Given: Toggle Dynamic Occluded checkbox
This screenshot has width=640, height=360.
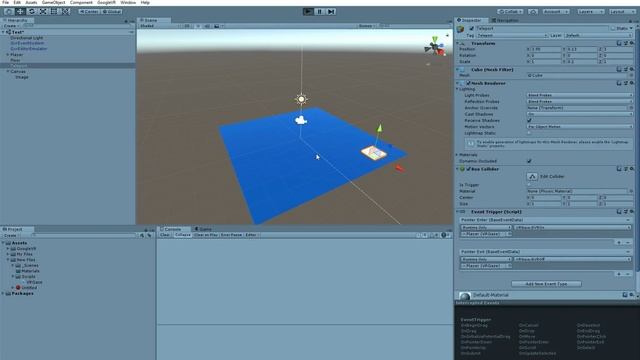Looking at the screenshot, I should 529,161.
